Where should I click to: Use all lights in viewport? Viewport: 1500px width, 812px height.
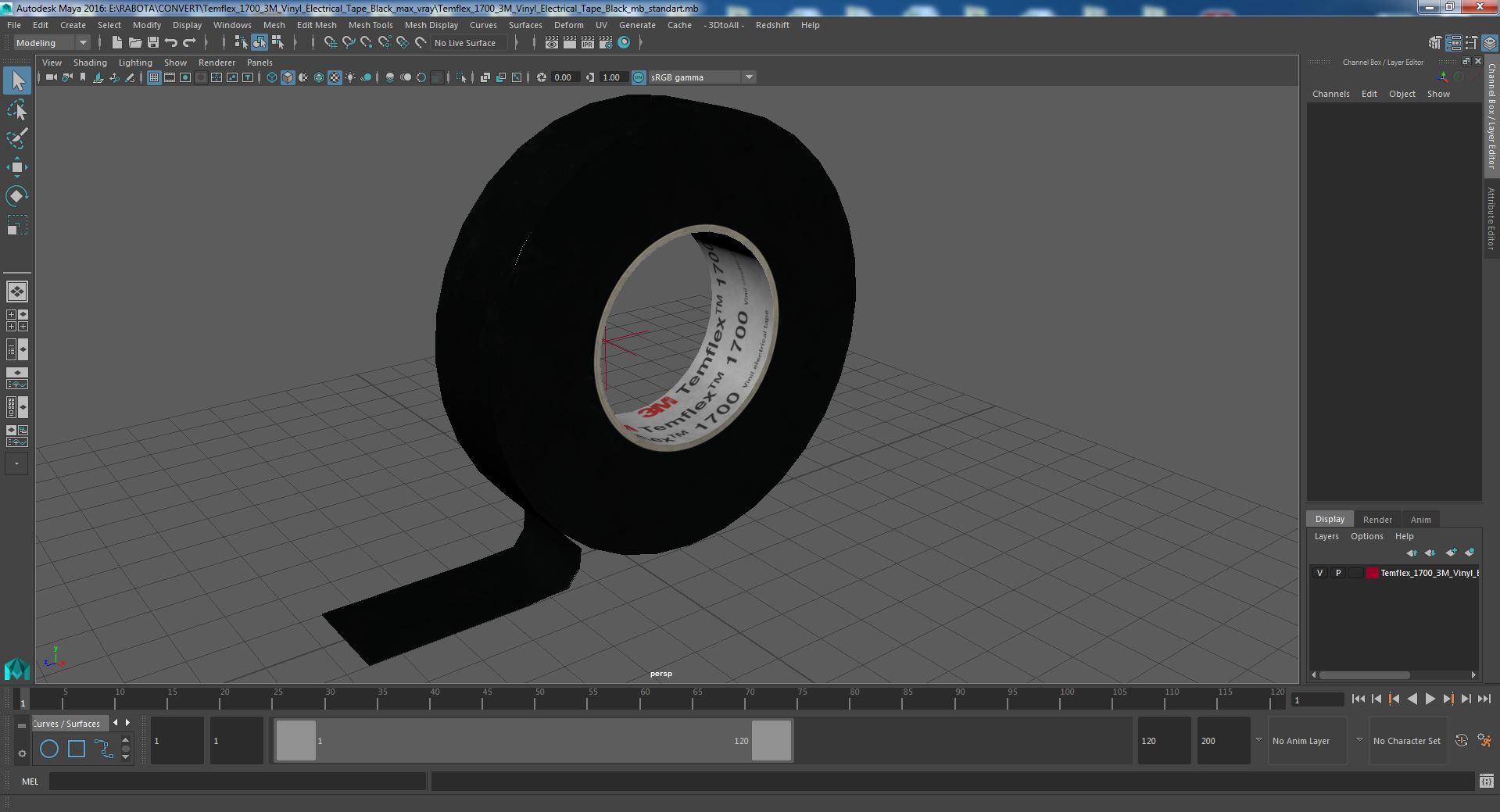[x=350, y=77]
